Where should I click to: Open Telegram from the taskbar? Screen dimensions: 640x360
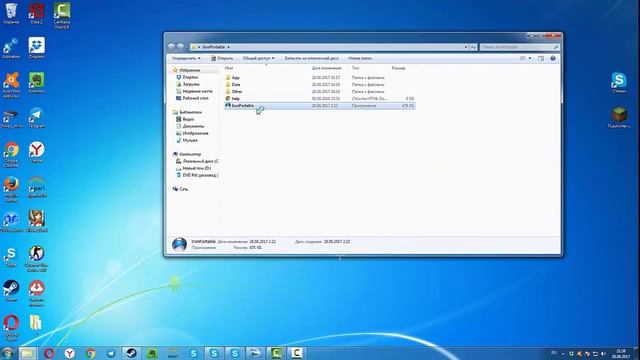(111, 353)
